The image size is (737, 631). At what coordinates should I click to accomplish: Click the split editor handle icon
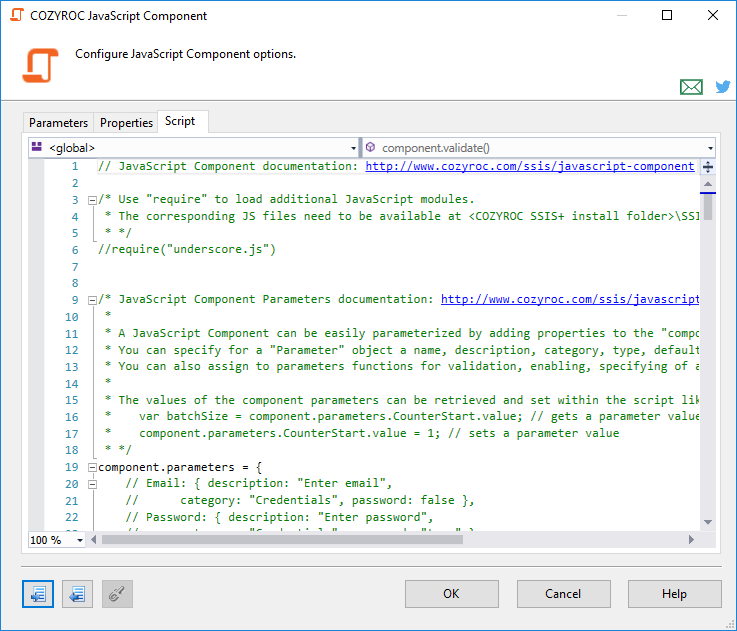pos(708,166)
